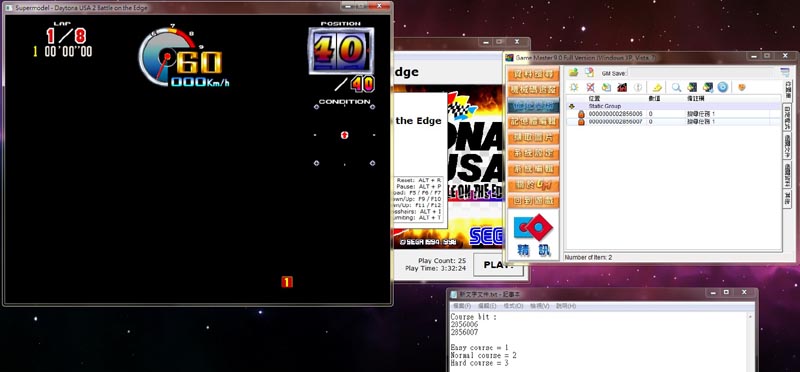Open the green folder icon beside GM Save
The height and width of the screenshot is (372, 800).
click(573, 72)
